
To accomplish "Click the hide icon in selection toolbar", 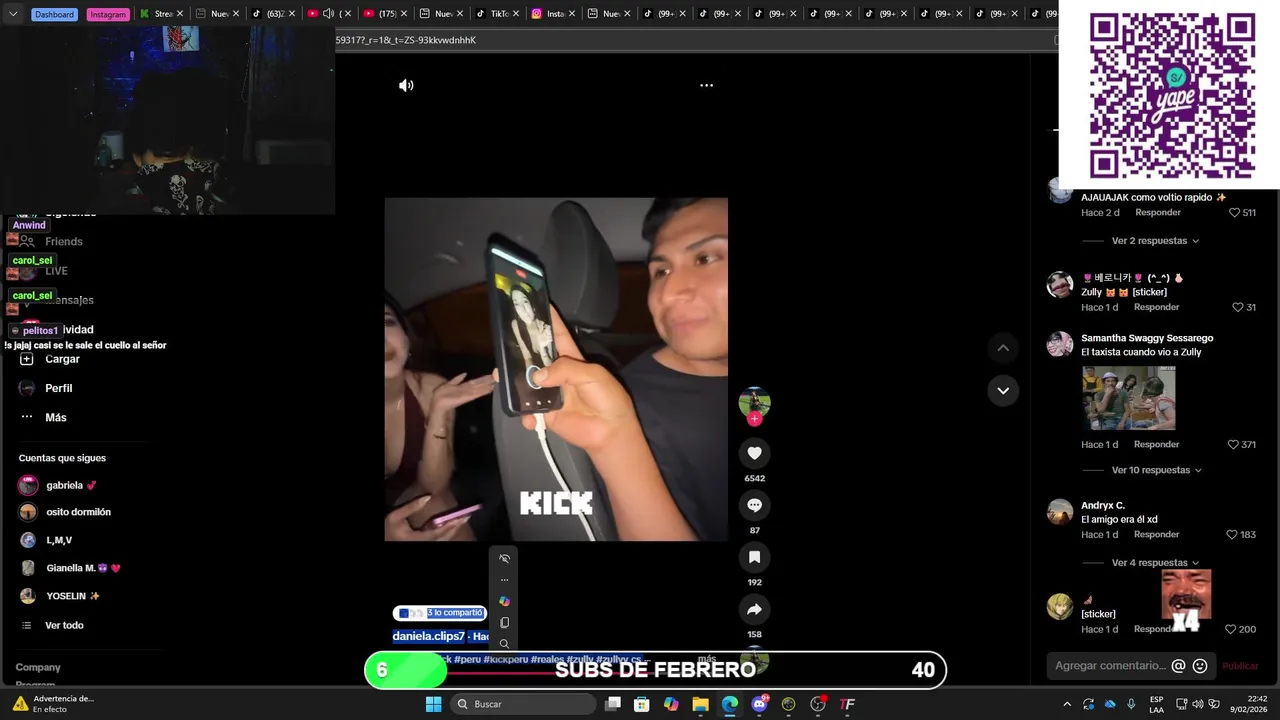I will click(x=504, y=559).
